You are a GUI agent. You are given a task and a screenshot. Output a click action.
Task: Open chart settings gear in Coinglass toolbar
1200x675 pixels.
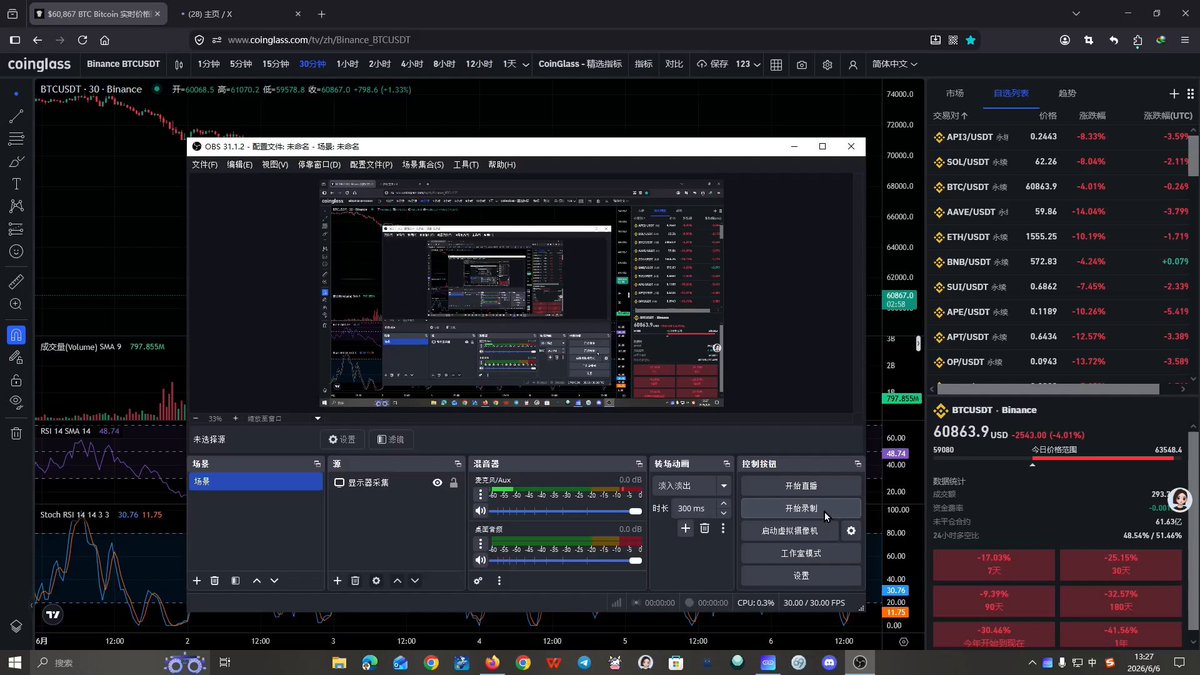[x=828, y=64]
